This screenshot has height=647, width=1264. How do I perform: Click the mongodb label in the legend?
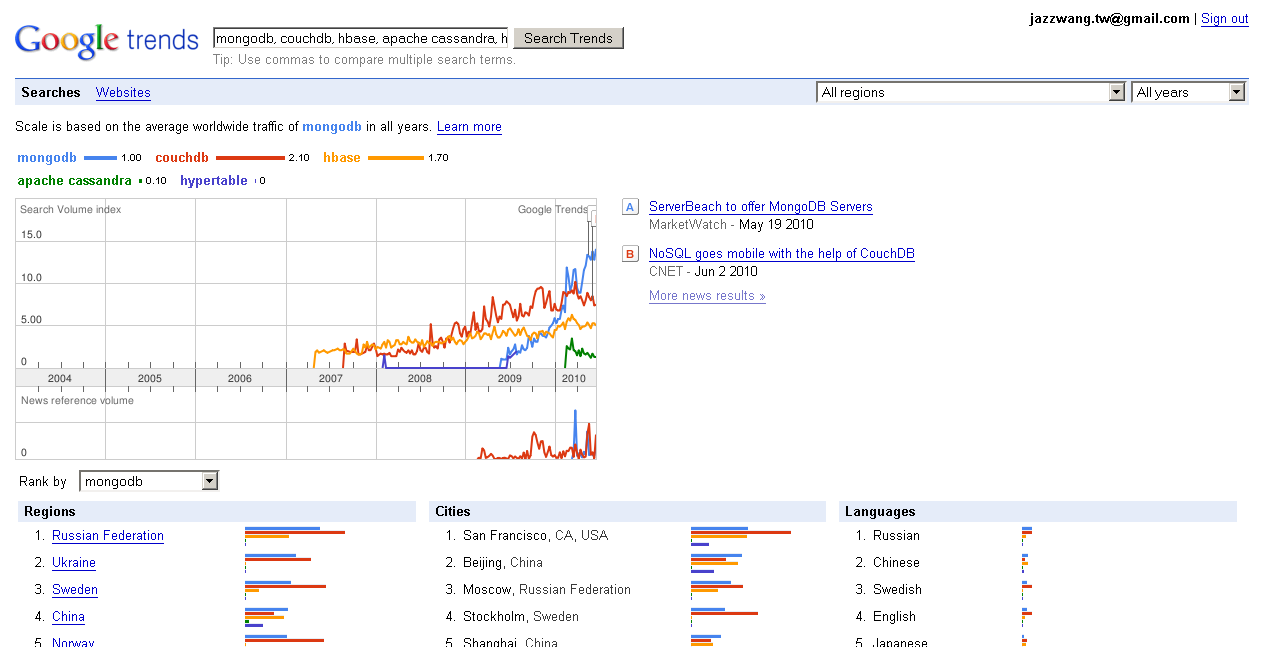47,158
